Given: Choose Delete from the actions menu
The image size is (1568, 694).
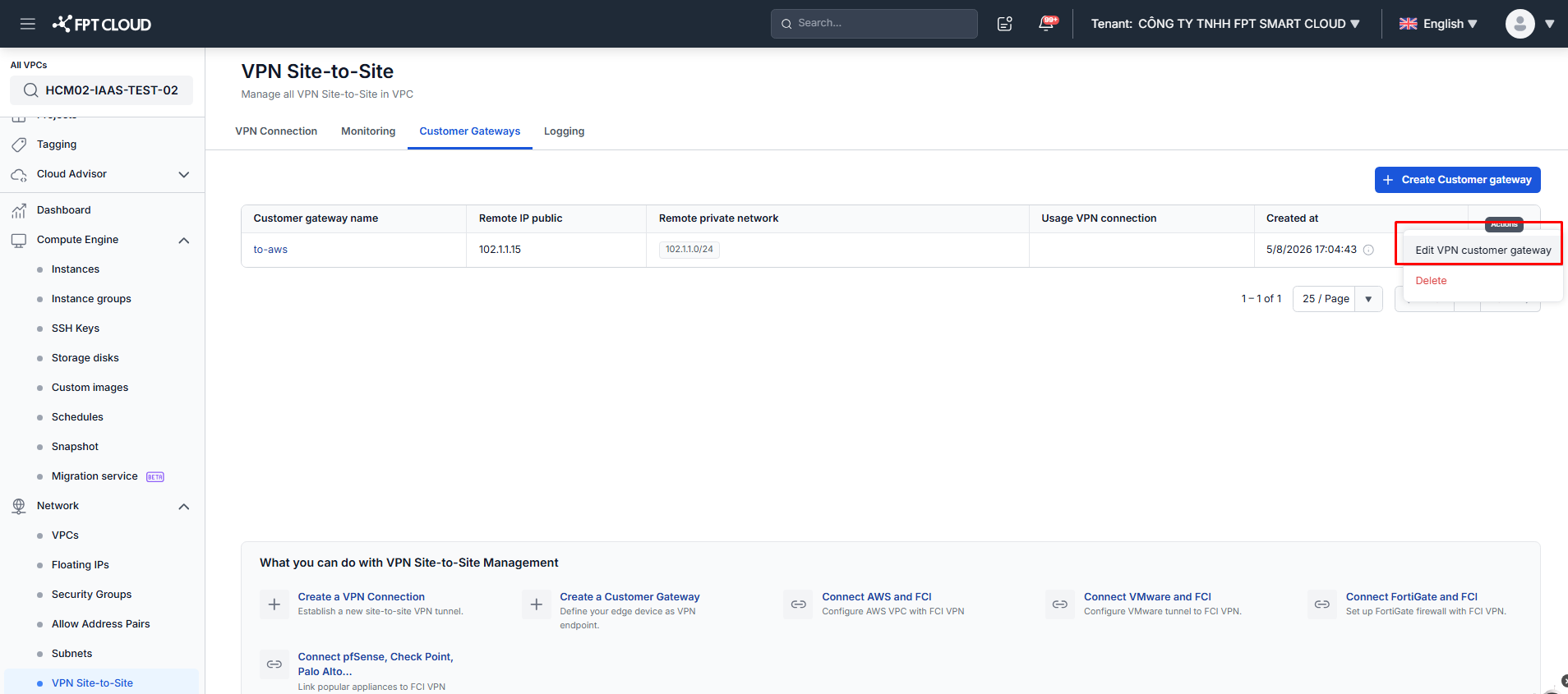Looking at the screenshot, I should click(x=1431, y=281).
